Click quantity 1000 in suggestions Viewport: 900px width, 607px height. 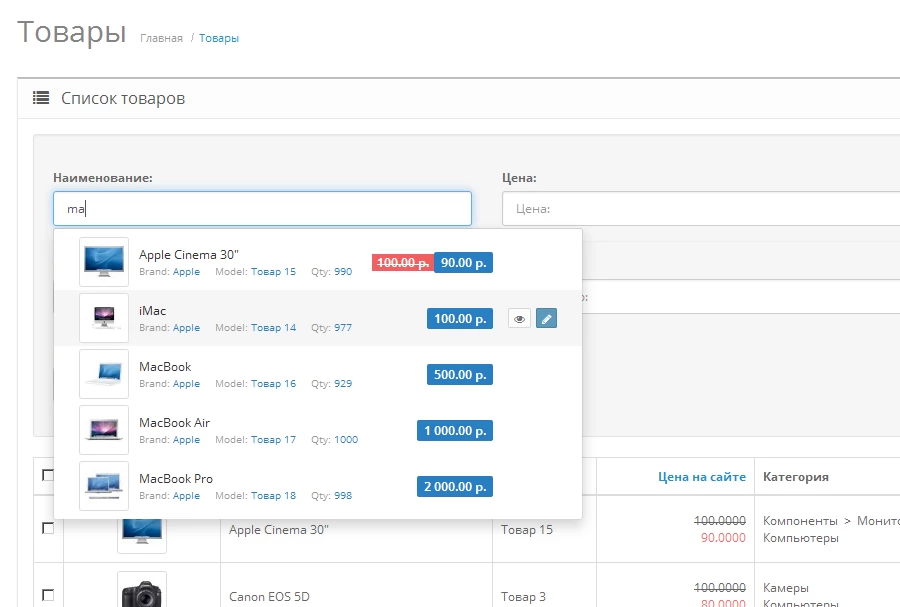pyautogui.click(x=346, y=439)
